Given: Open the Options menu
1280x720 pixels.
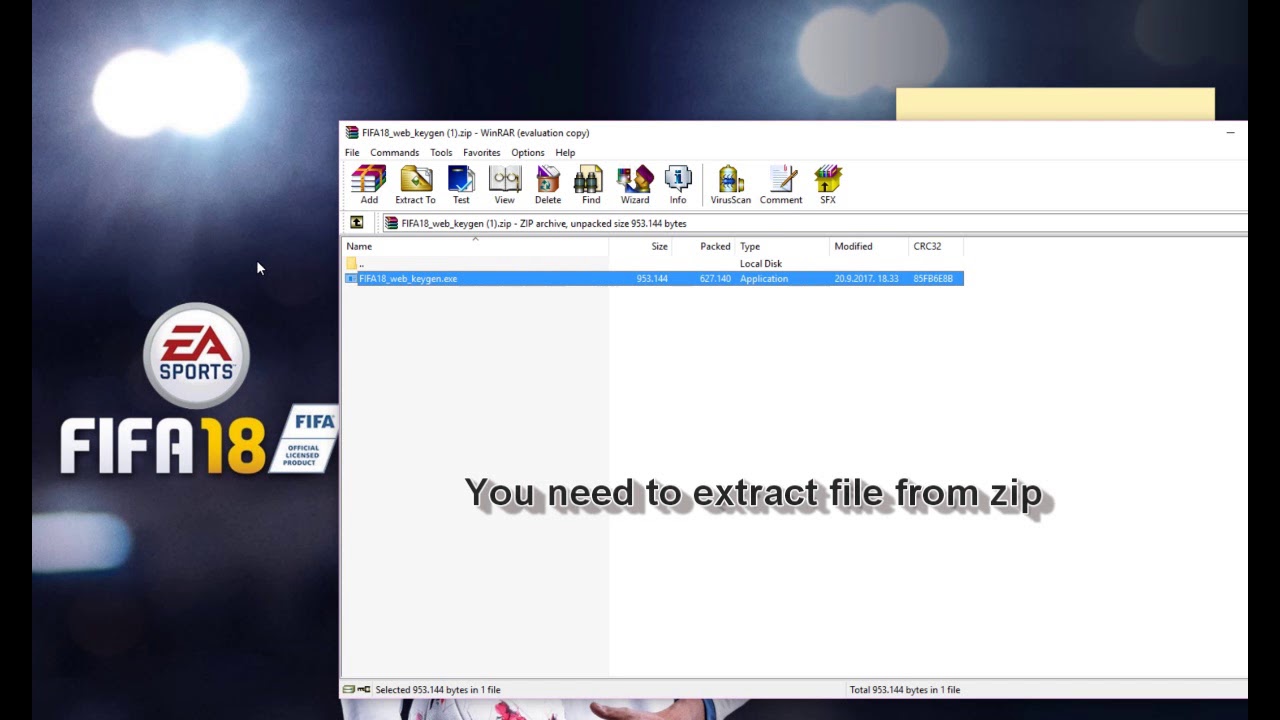Looking at the screenshot, I should 528,153.
